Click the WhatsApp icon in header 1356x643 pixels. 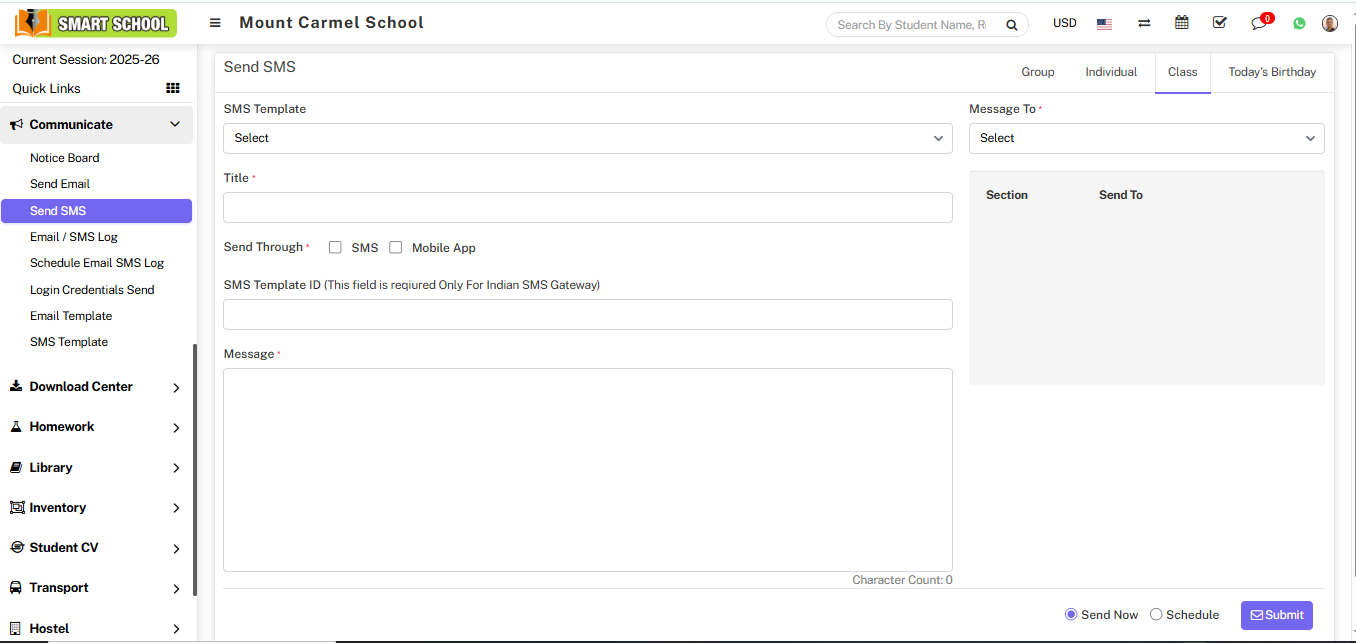[1299, 23]
